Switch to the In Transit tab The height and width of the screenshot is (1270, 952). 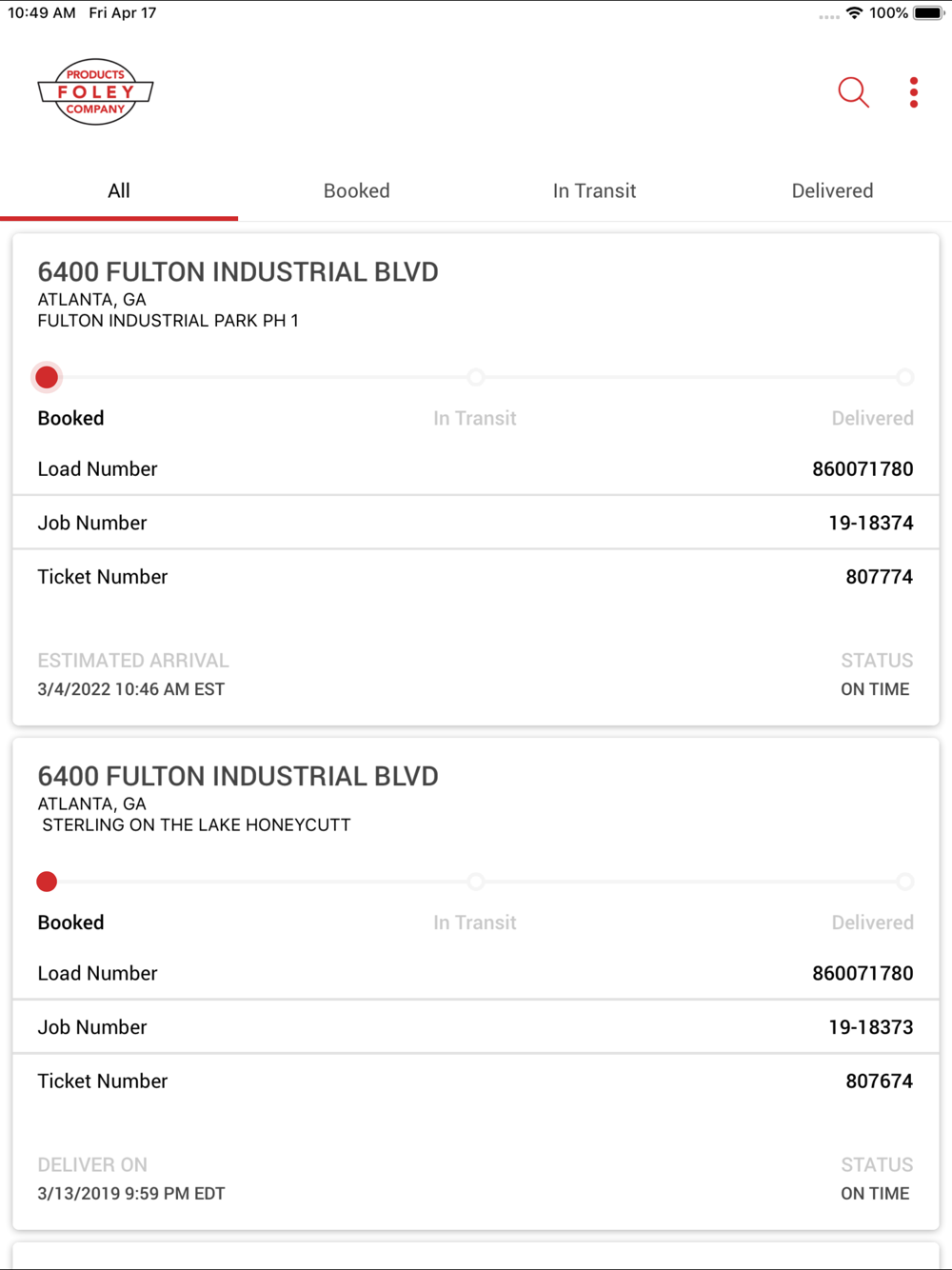(595, 190)
